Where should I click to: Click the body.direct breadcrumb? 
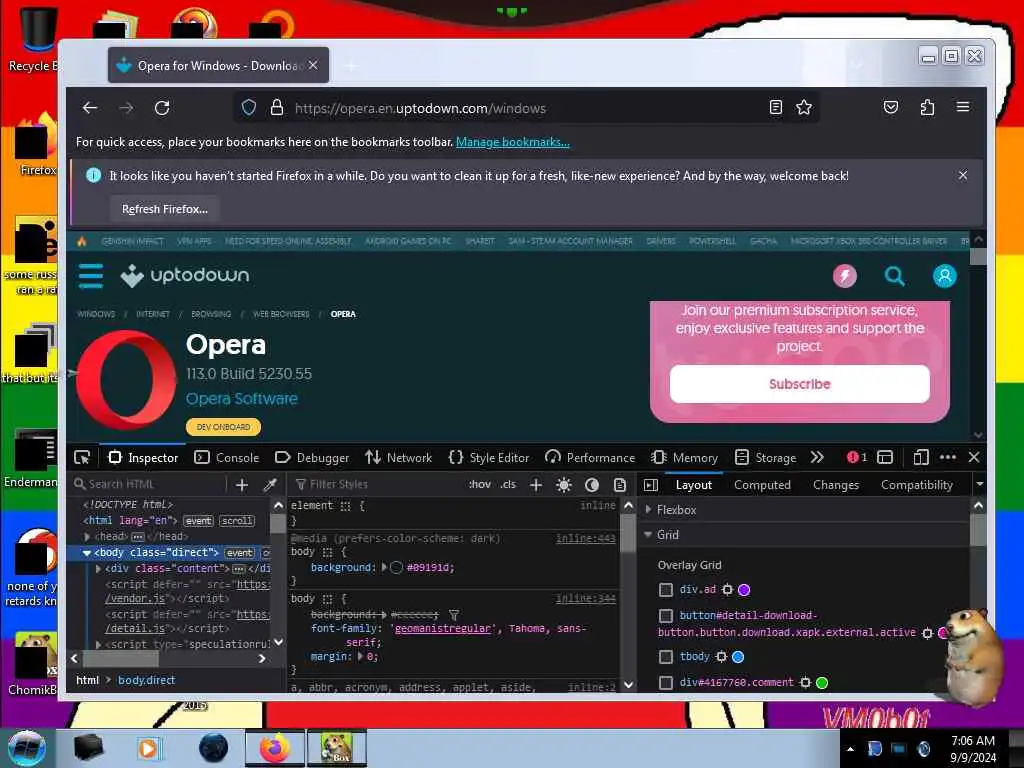coord(146,680)
